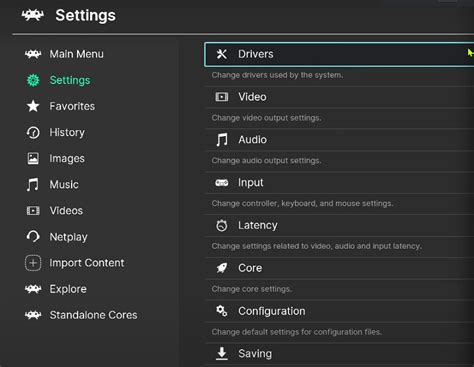This screenshot has width=474, height=367.
Task: Click the Explore invader icon
Action: pos(33,289)
